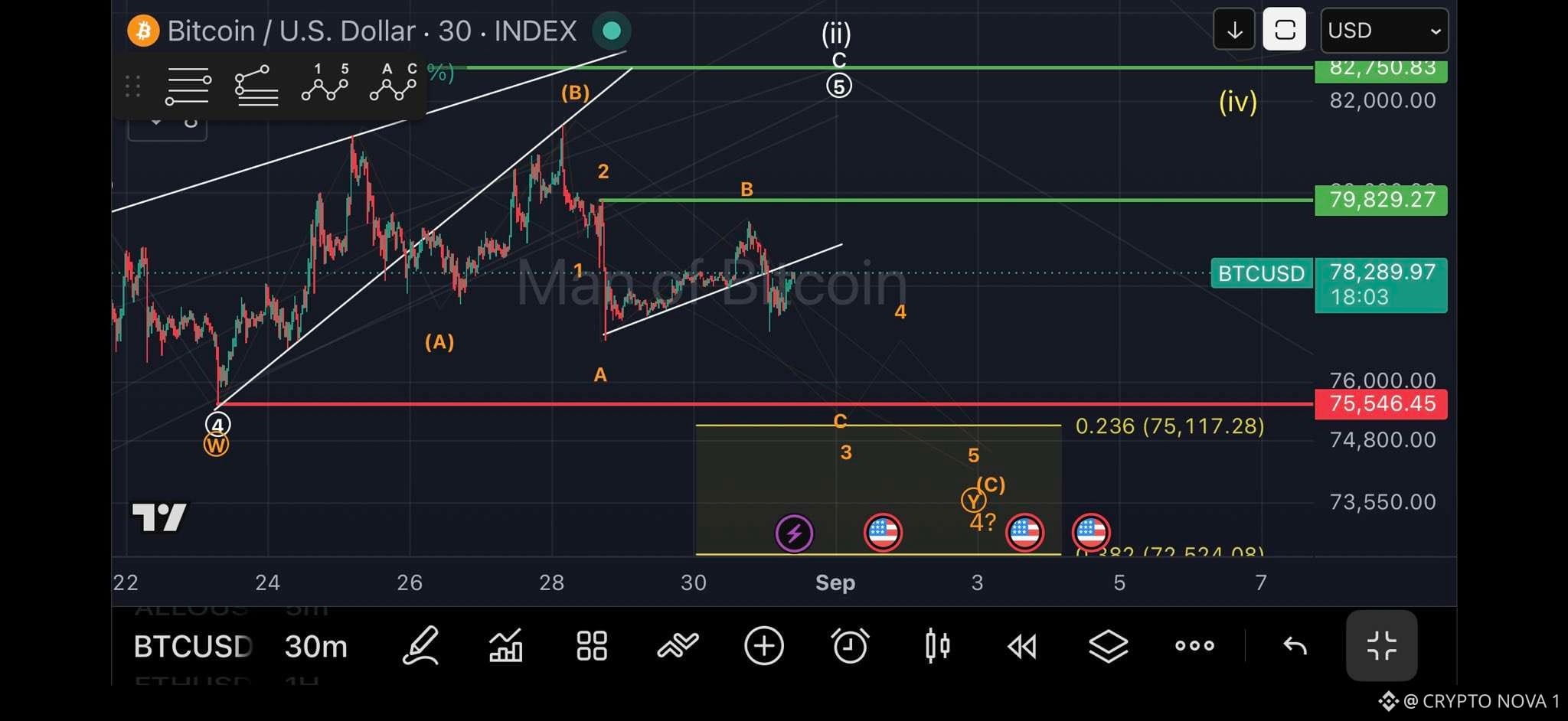This screenshot has height=721, width=1568.
Task: Select the Elliott 1-5 impulse wave tool
Action: (x=325, y=83)
